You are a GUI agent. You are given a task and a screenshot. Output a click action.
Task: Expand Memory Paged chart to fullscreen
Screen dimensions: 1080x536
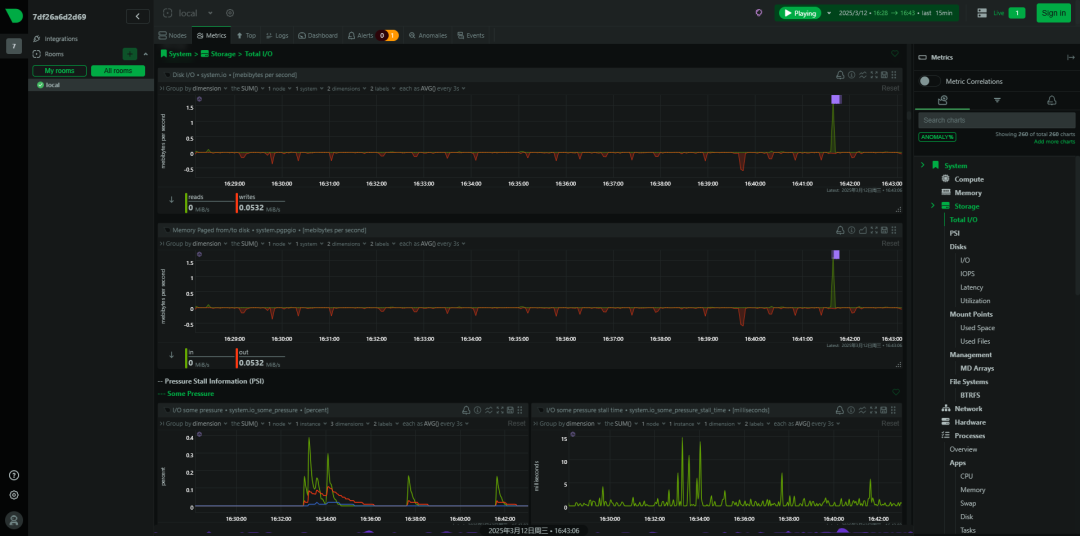(874, 229)
